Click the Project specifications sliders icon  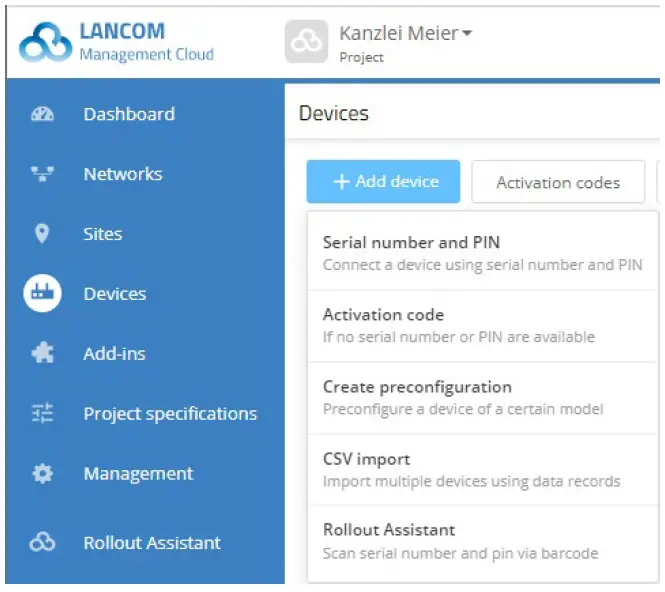tap(42, 413)
